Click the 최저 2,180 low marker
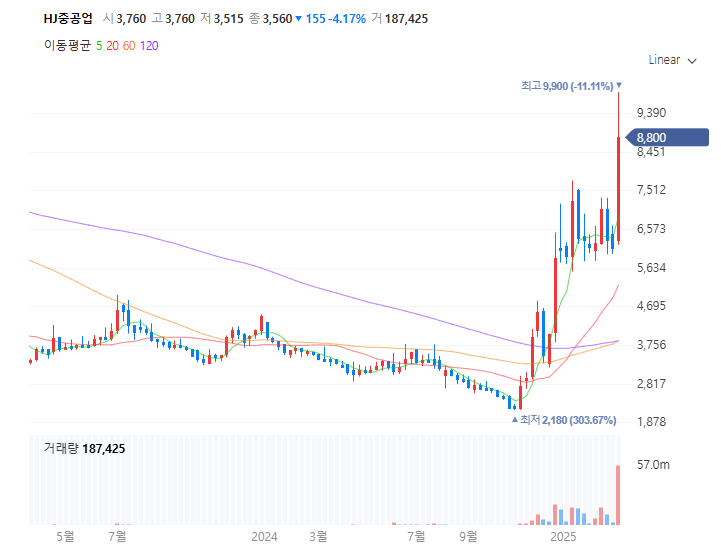 tap(564, 420)
